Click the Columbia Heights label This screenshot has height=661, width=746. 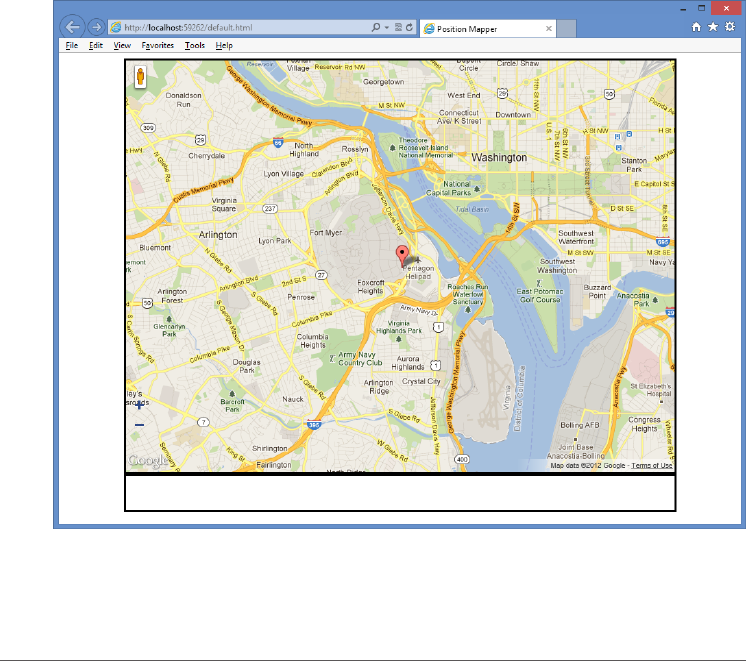pos(313,341)
